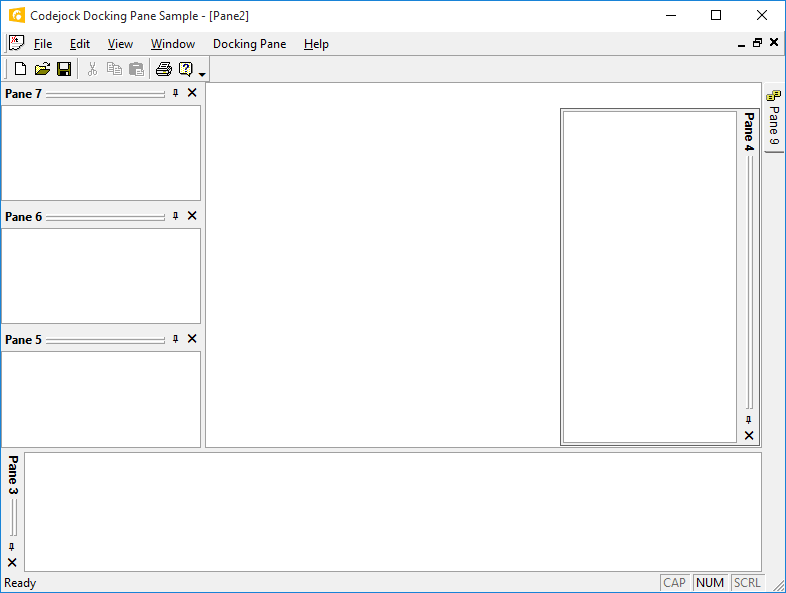
Task: Click the Pane 7 title caption
Action: click(23, 94)
